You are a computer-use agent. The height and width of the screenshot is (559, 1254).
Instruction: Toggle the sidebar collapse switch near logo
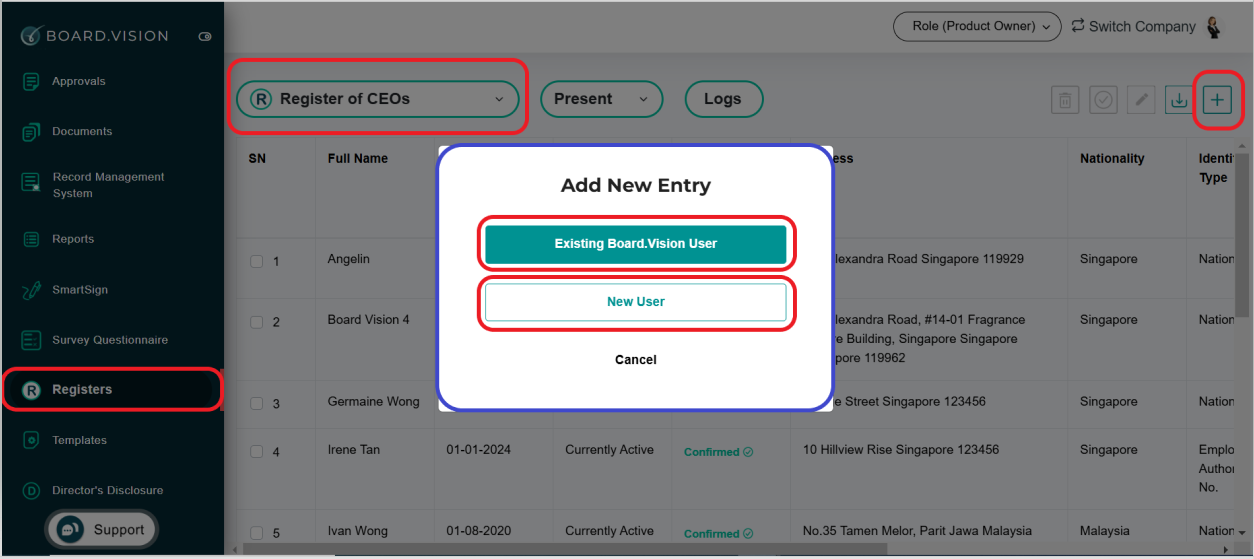(x=205, y=36)
